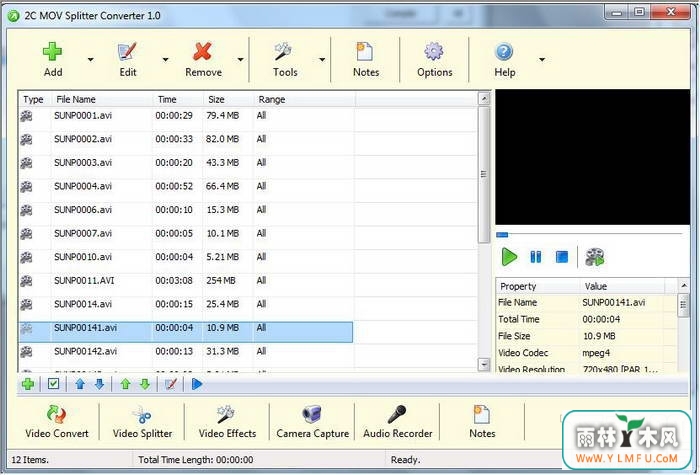Image resolution: width=700 pixels, height=475 pixels.
Task: Click the Total Time Length status text
Action: tap(196, 460)
